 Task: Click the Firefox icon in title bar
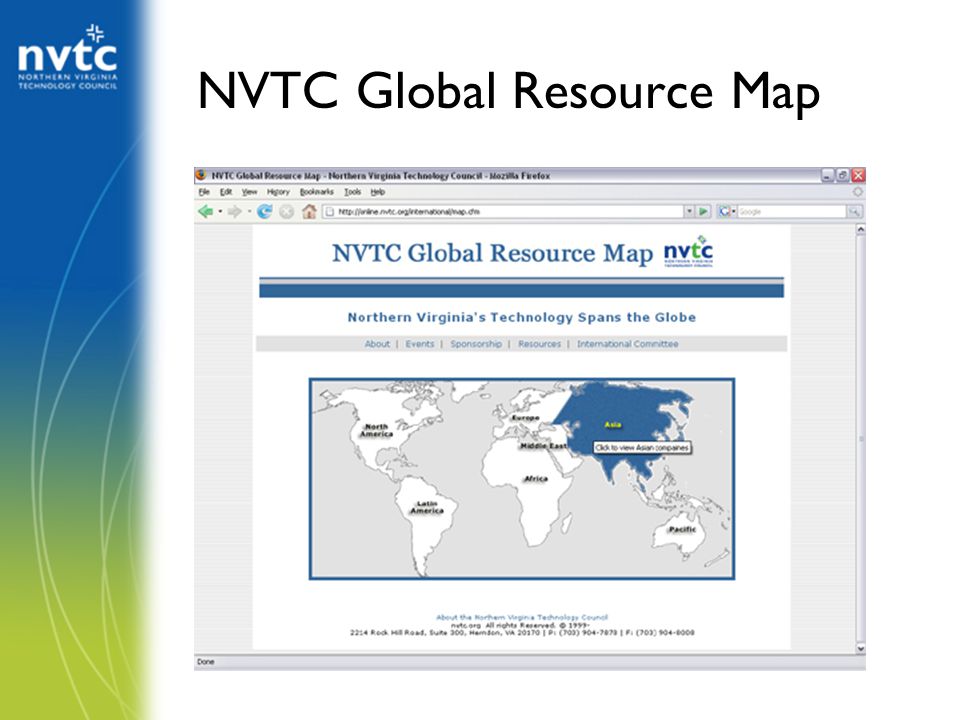(x=201, y=175)
